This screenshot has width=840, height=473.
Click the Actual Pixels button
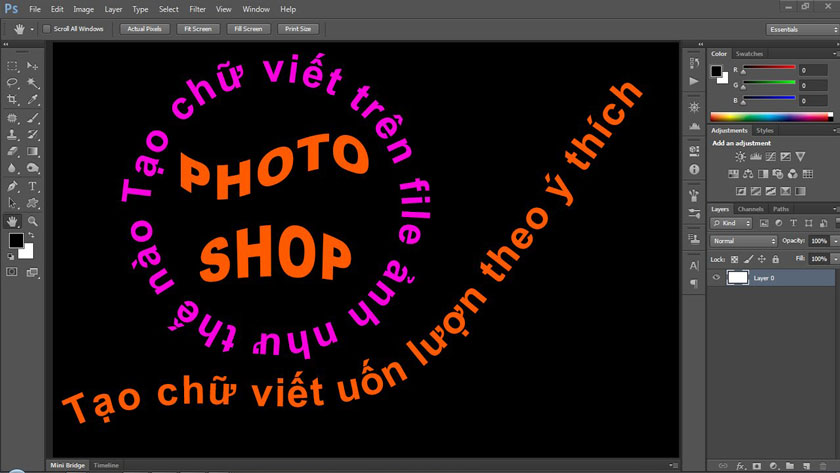point(145,29)
